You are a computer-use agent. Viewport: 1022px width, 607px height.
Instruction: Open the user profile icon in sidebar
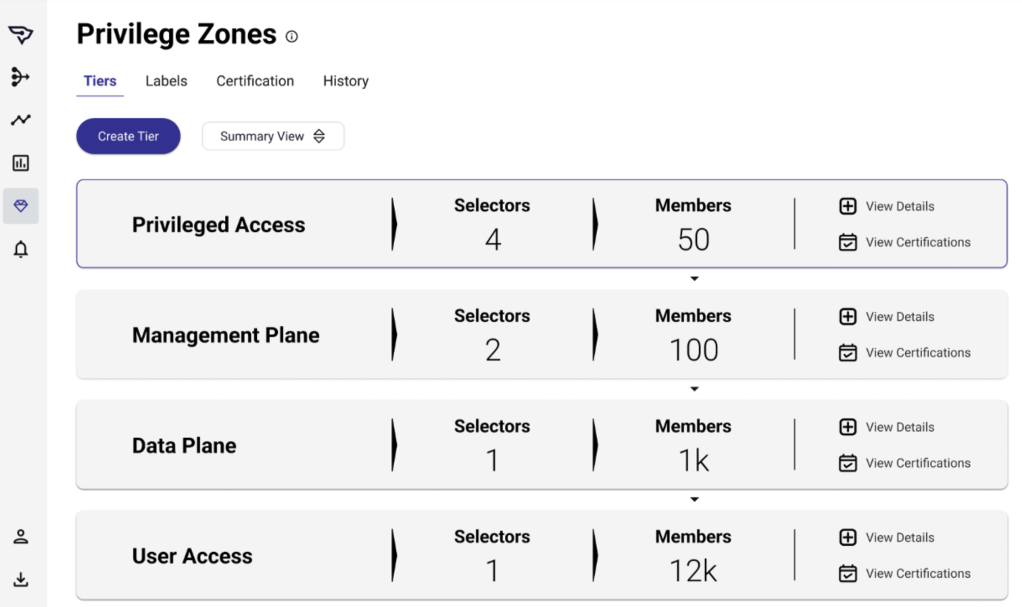(x=20, y=537)
